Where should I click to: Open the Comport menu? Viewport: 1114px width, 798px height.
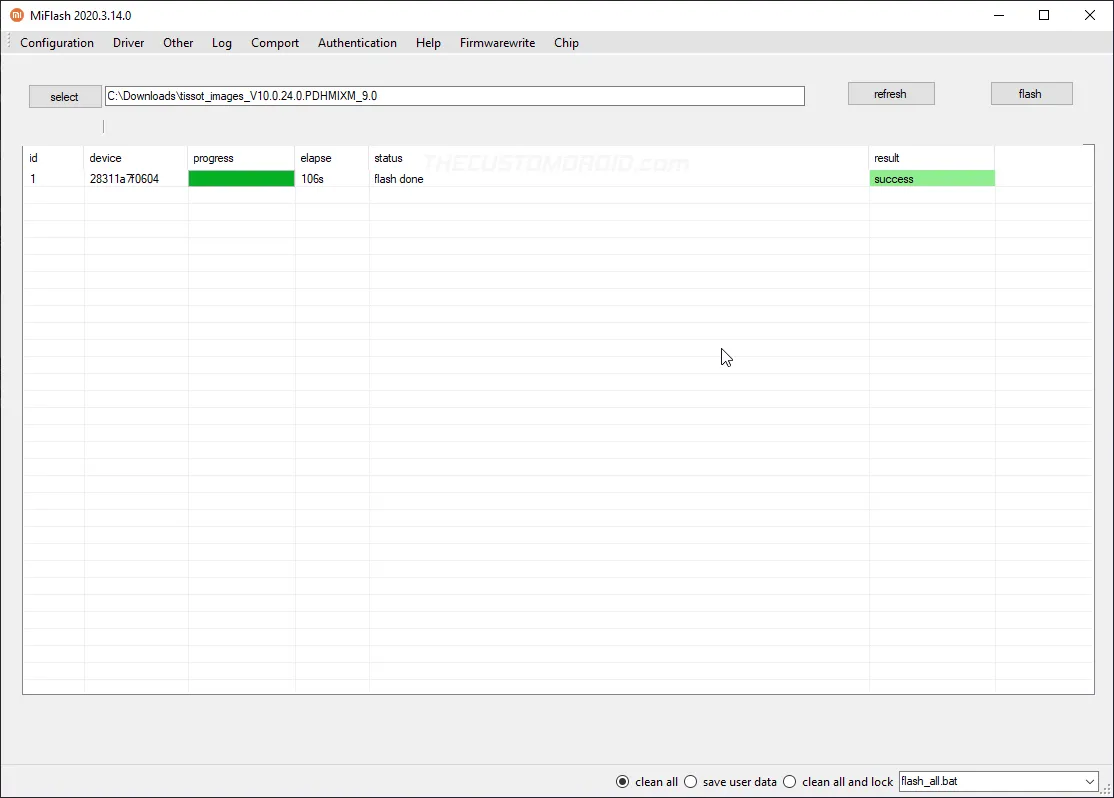(x=275, y=43)
